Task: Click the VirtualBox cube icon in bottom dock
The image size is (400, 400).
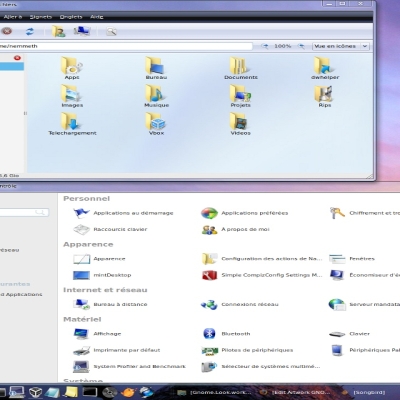Action: [35, 392]
